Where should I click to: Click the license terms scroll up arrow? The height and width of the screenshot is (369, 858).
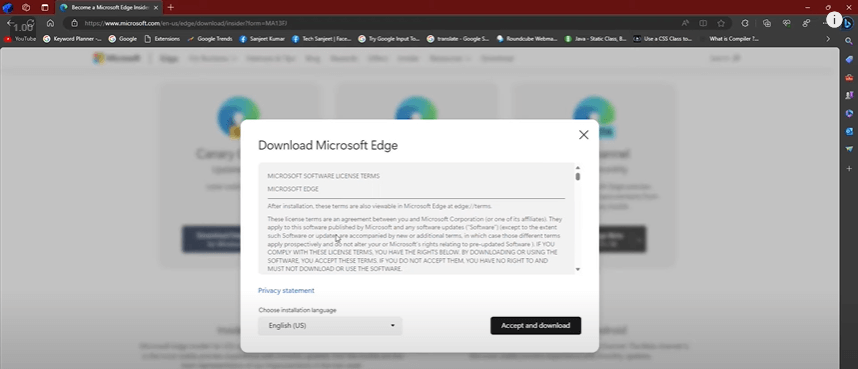pyautogui.click(x=578, y=168)
